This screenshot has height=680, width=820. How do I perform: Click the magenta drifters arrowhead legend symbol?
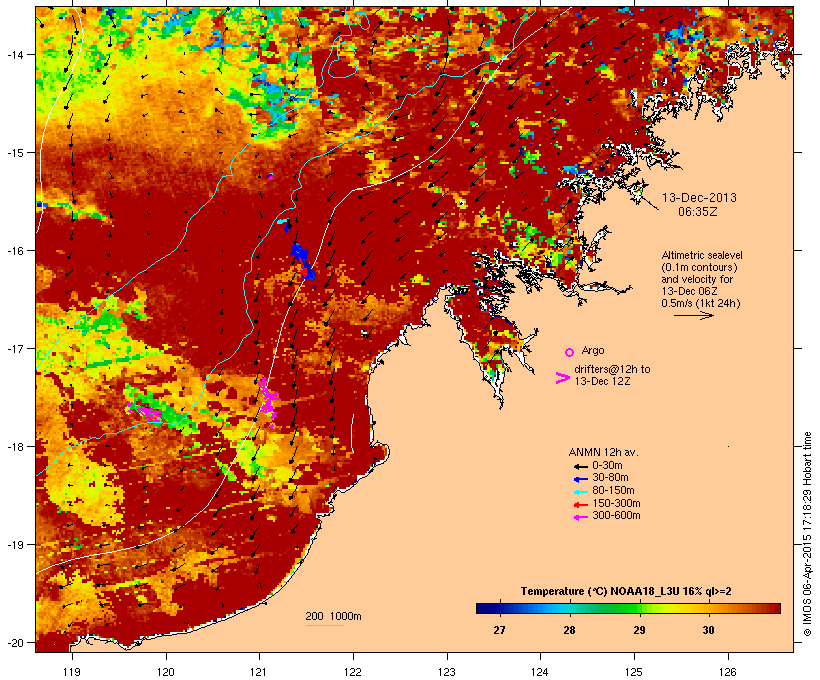pyautogui.click(x=562, y=378)
